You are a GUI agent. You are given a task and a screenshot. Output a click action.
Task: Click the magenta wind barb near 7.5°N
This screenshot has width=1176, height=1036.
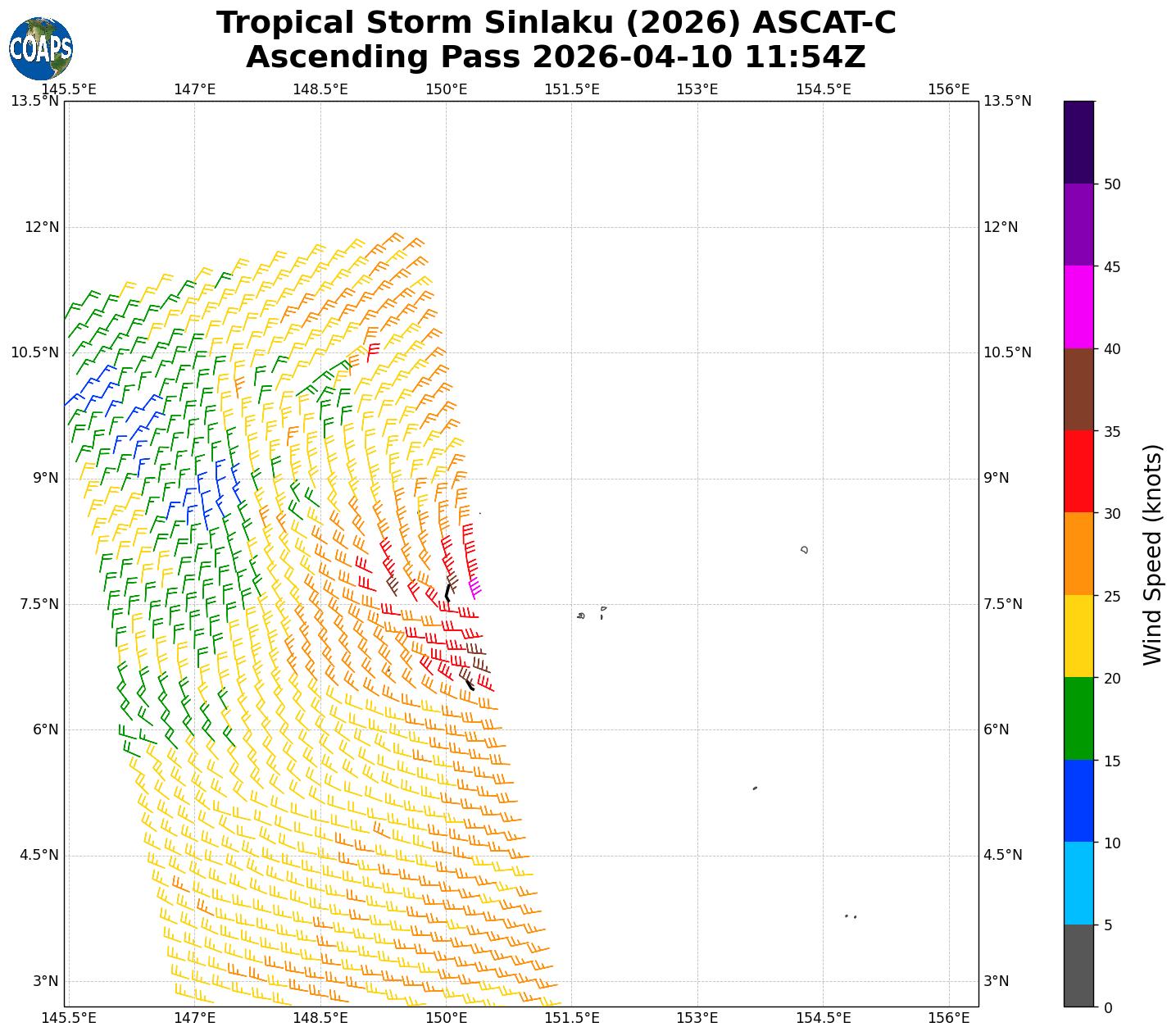(474, 588)
